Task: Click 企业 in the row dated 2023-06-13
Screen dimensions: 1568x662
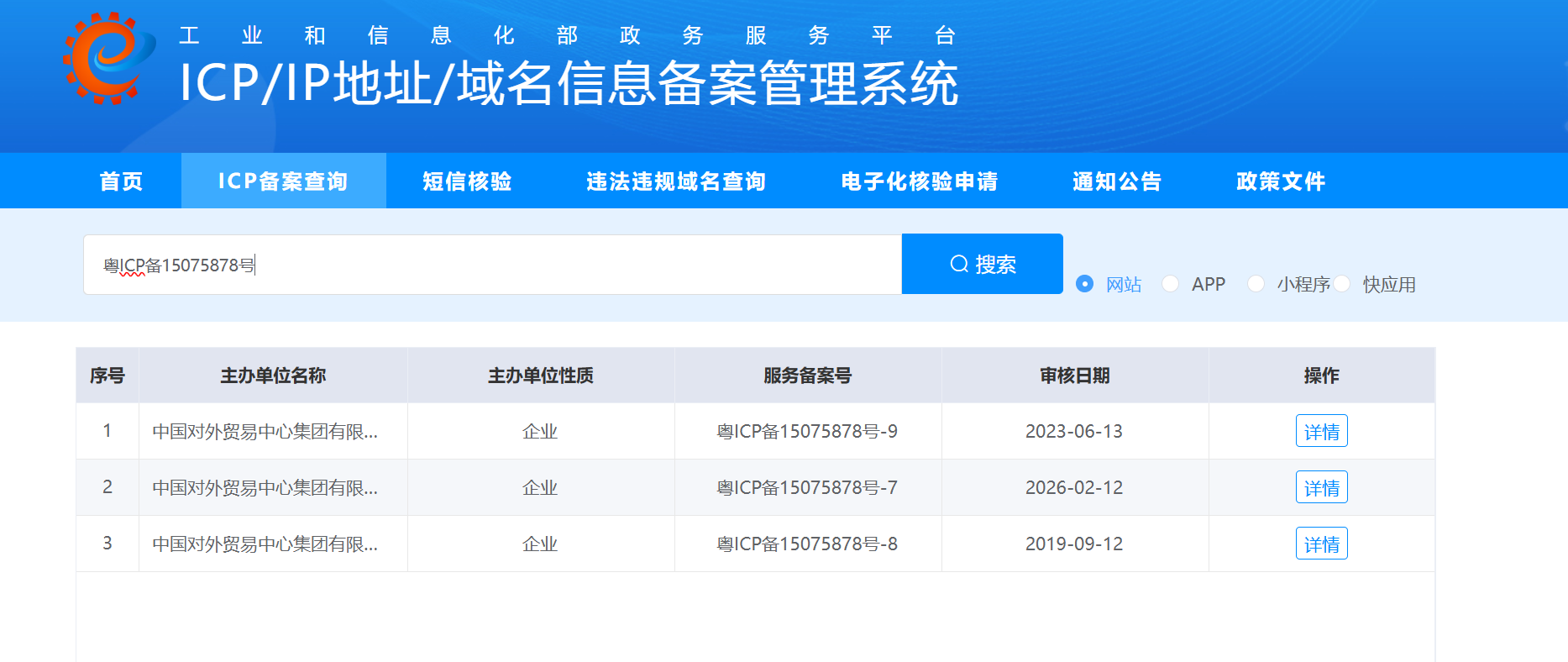Action: (540, 431)
